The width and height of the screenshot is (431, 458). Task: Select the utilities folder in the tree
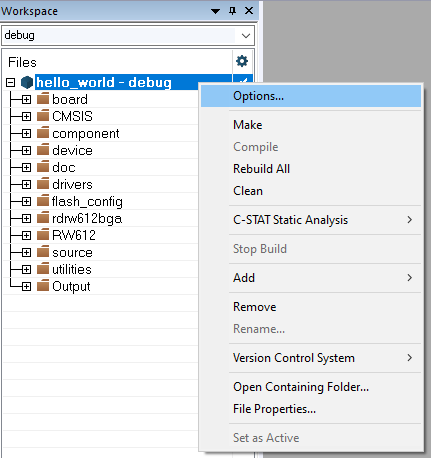72,269
